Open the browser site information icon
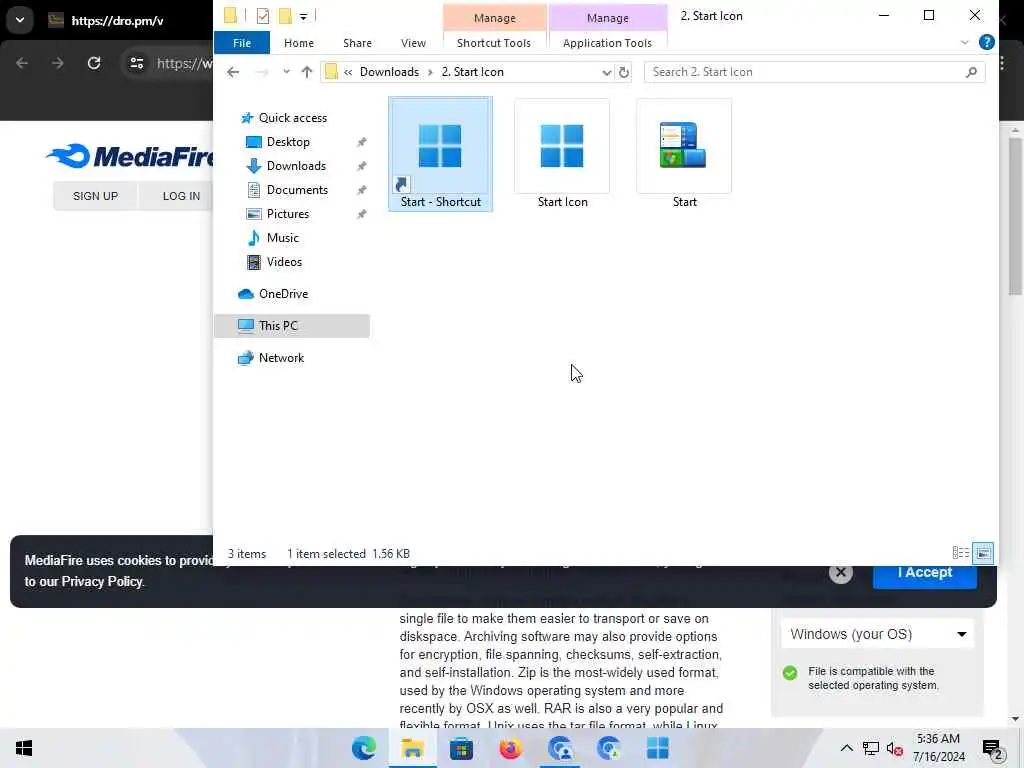 (136, 63)
